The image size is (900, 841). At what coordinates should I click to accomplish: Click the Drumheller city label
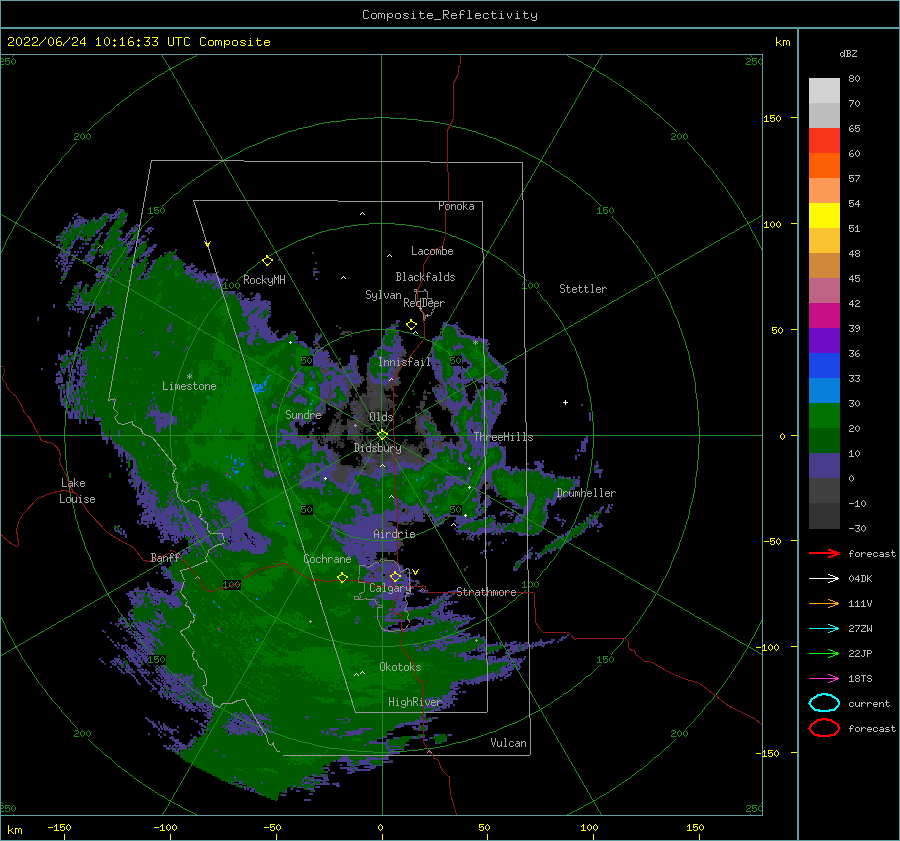[x=586, y=493]
